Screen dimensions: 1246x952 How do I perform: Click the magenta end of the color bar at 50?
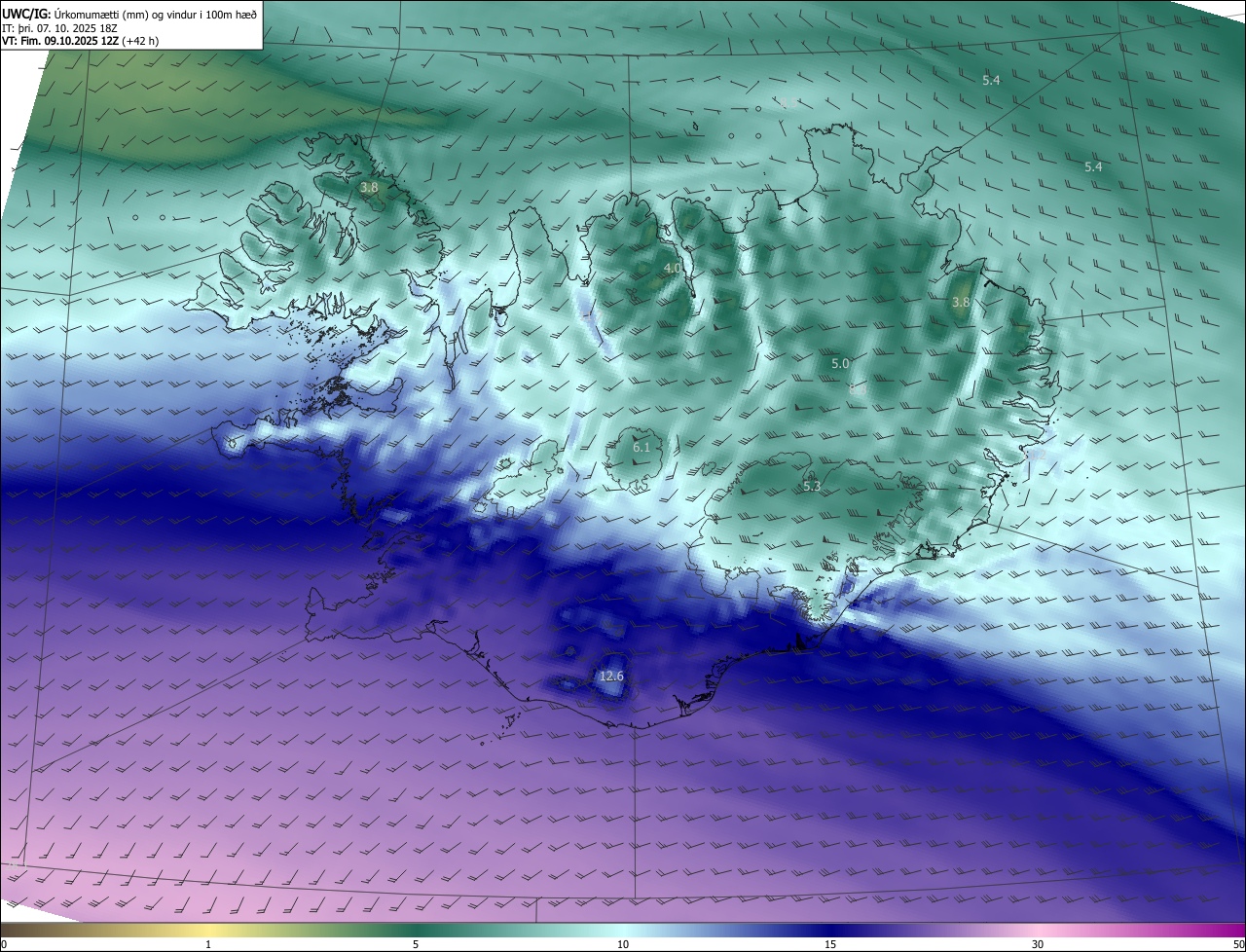click(x=1236, y=930)
